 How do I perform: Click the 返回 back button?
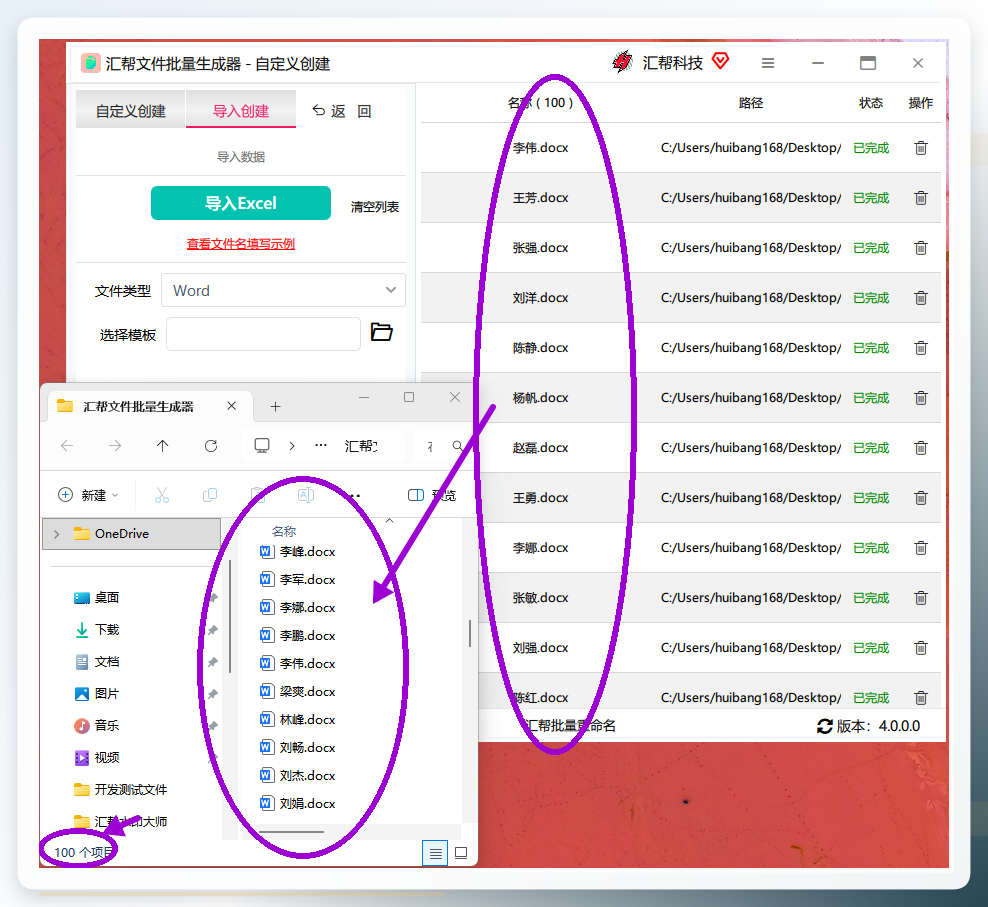[342, 111]
